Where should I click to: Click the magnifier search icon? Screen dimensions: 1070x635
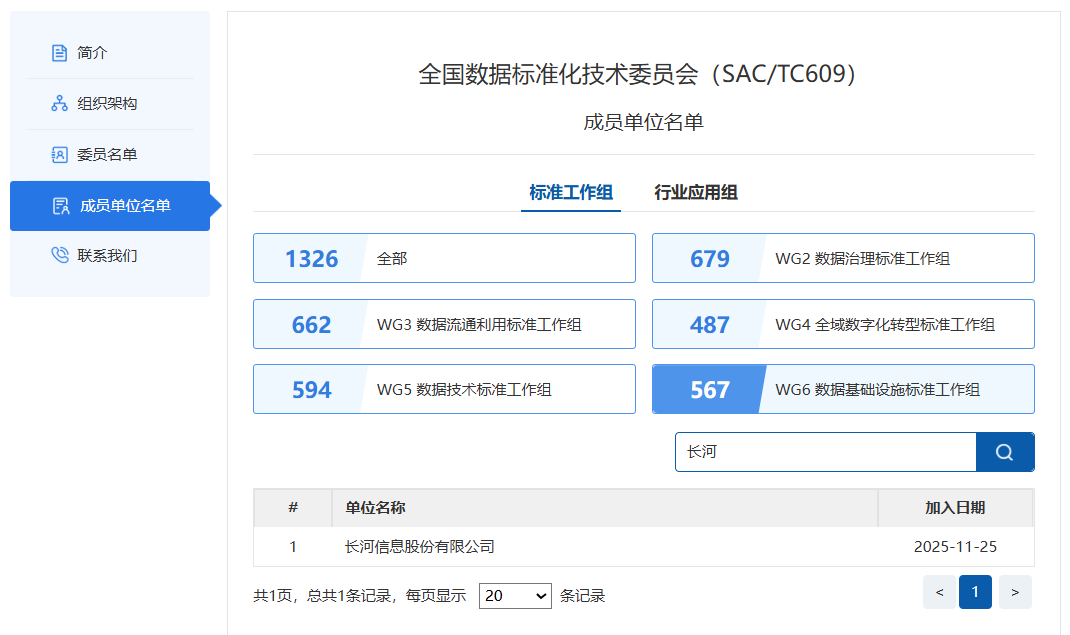(x=1004, y=452)
